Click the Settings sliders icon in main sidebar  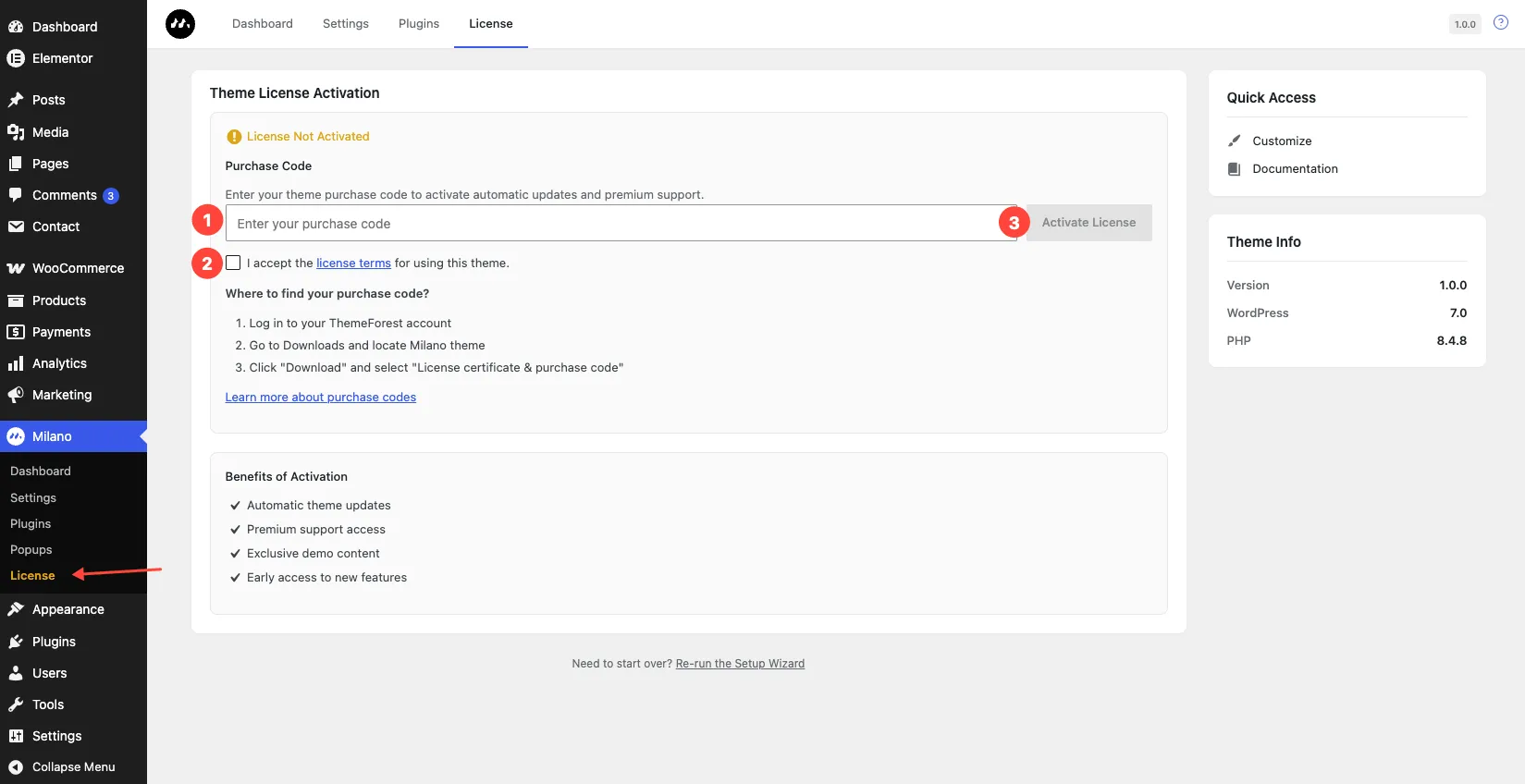pyautogui.click(x=16, y=736)
